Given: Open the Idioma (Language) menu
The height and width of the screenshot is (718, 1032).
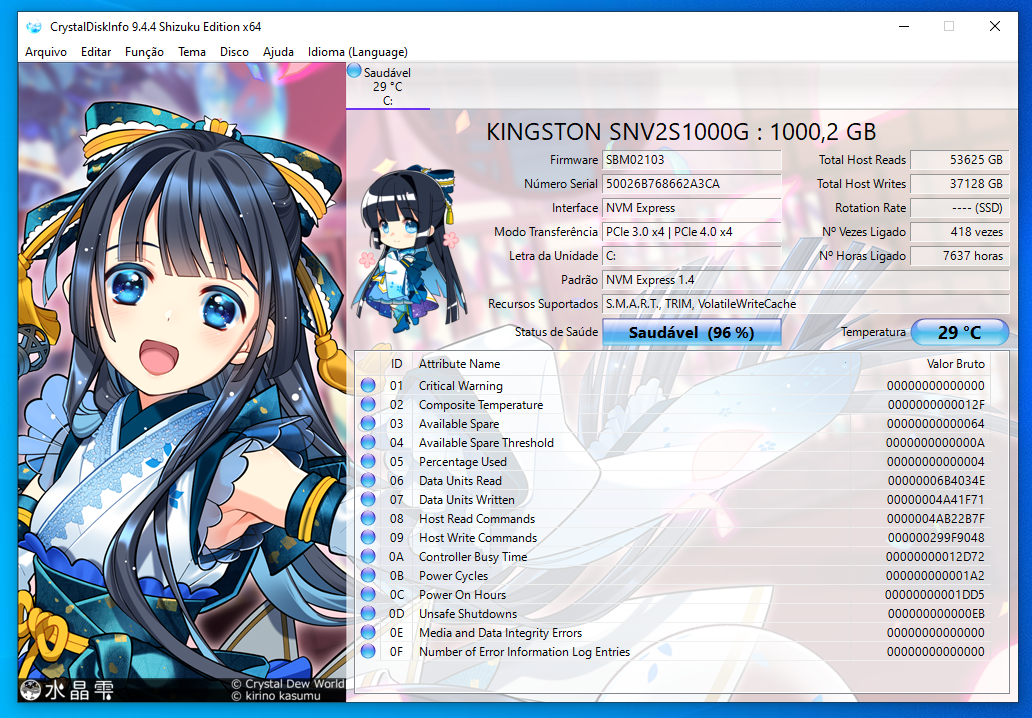Looking at the screenshot, I should (x=357, y=52).
